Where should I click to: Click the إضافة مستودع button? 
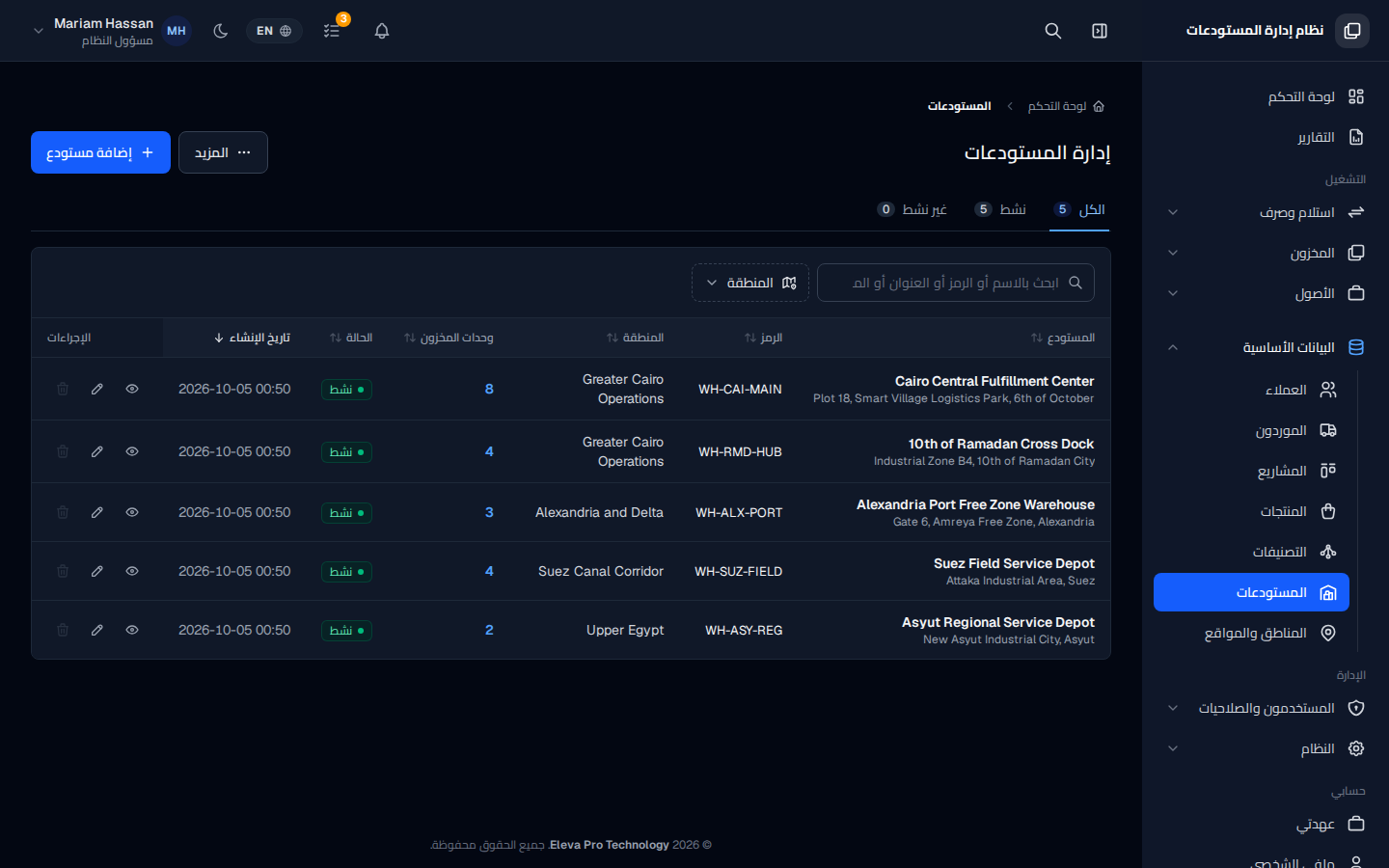tap(100, 152)
